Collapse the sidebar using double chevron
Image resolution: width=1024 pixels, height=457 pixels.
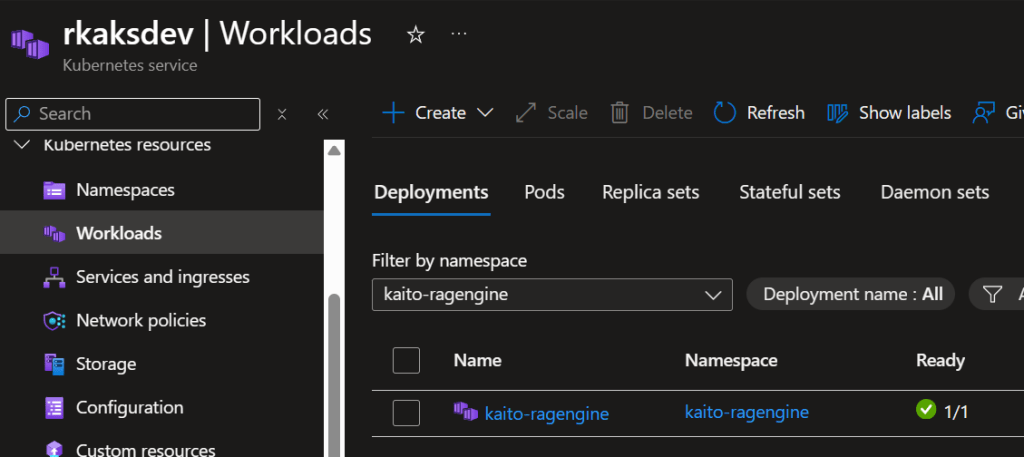click(323, 114)
